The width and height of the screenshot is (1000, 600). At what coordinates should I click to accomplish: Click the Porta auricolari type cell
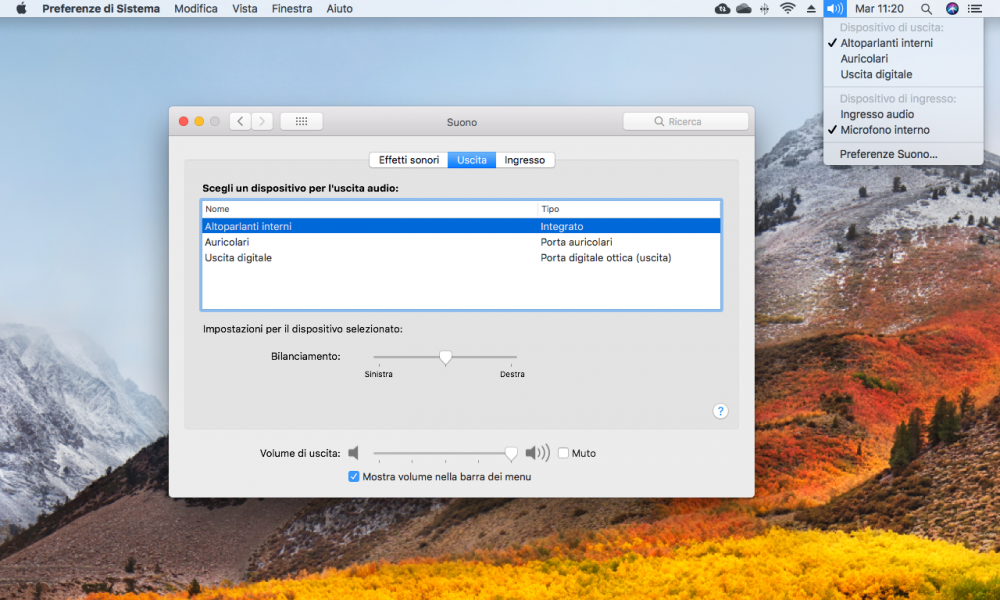(x=577, y=242)
